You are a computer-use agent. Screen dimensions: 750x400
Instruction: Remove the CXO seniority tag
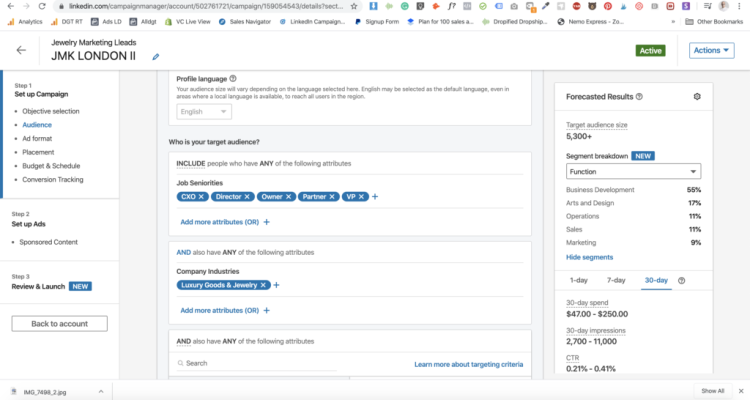(201, 197)
